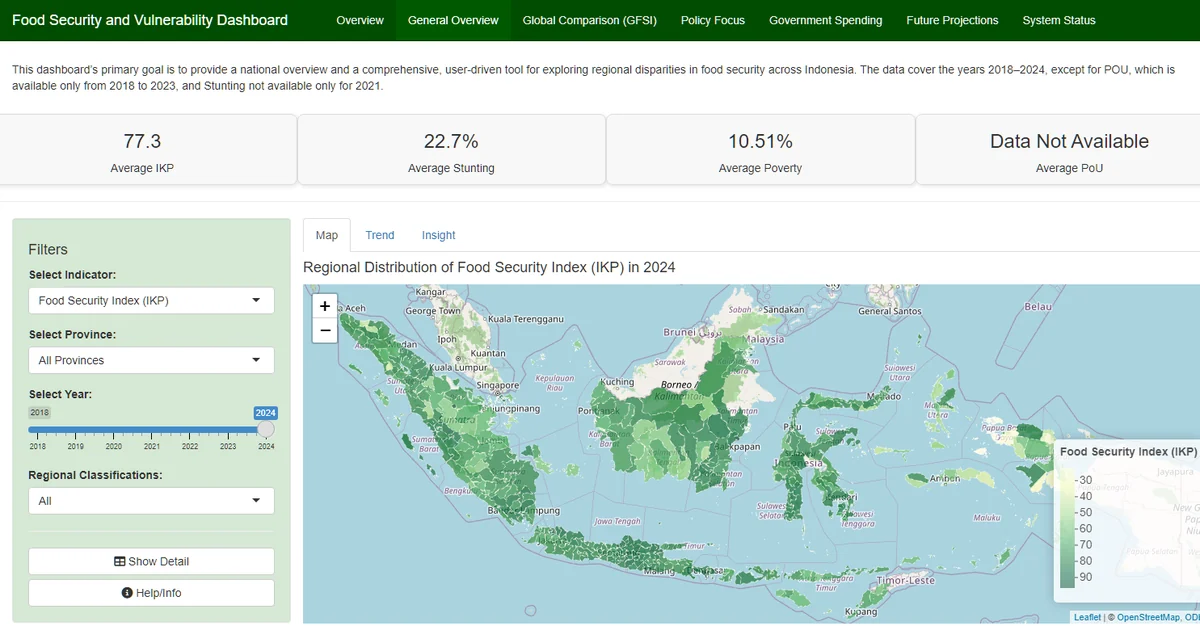Click the year slider handle at 2024
The width and height of the screenshot is (1200, 626).
point(265,429)
